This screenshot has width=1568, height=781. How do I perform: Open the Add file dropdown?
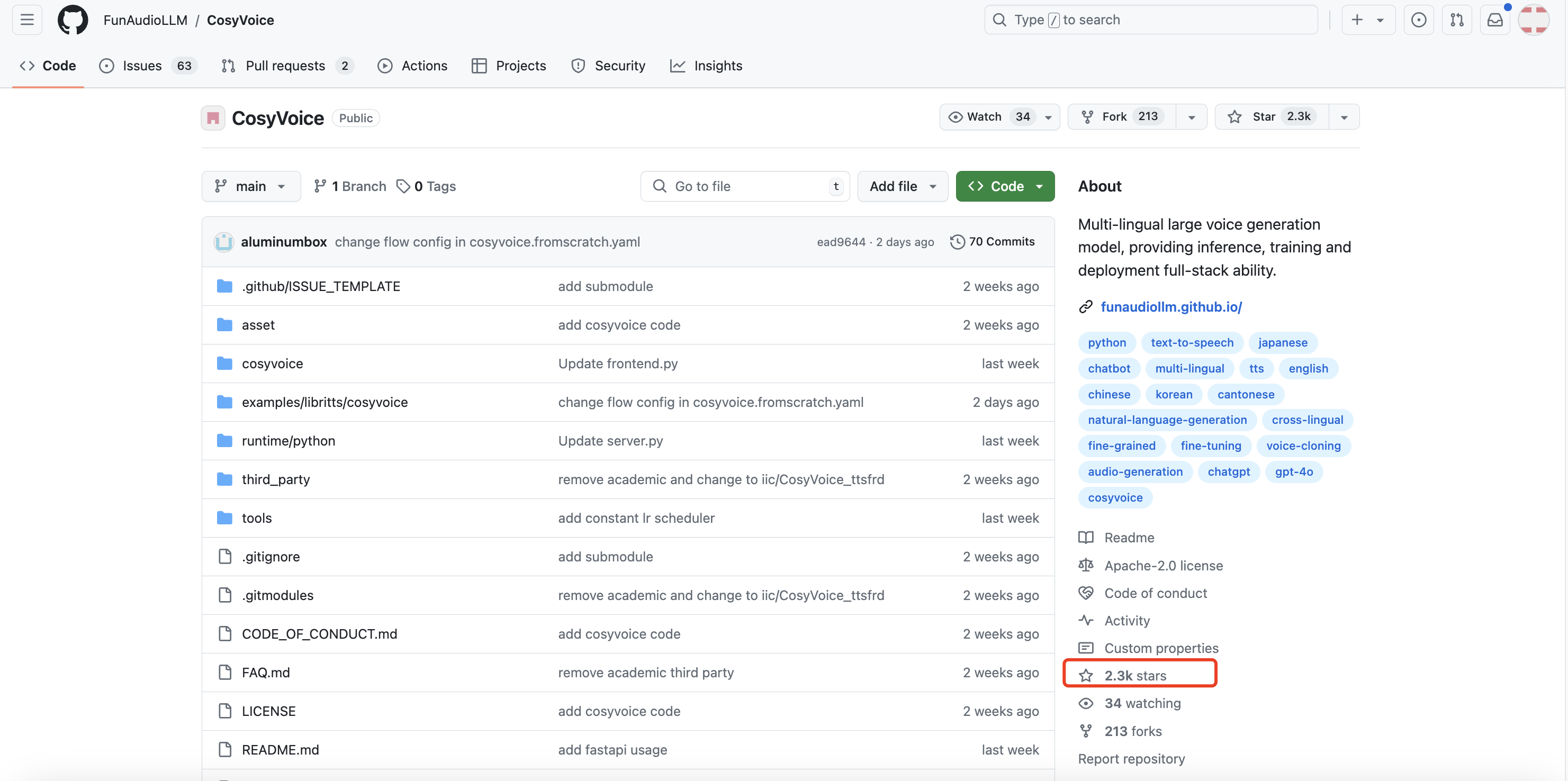click(902, 186)
